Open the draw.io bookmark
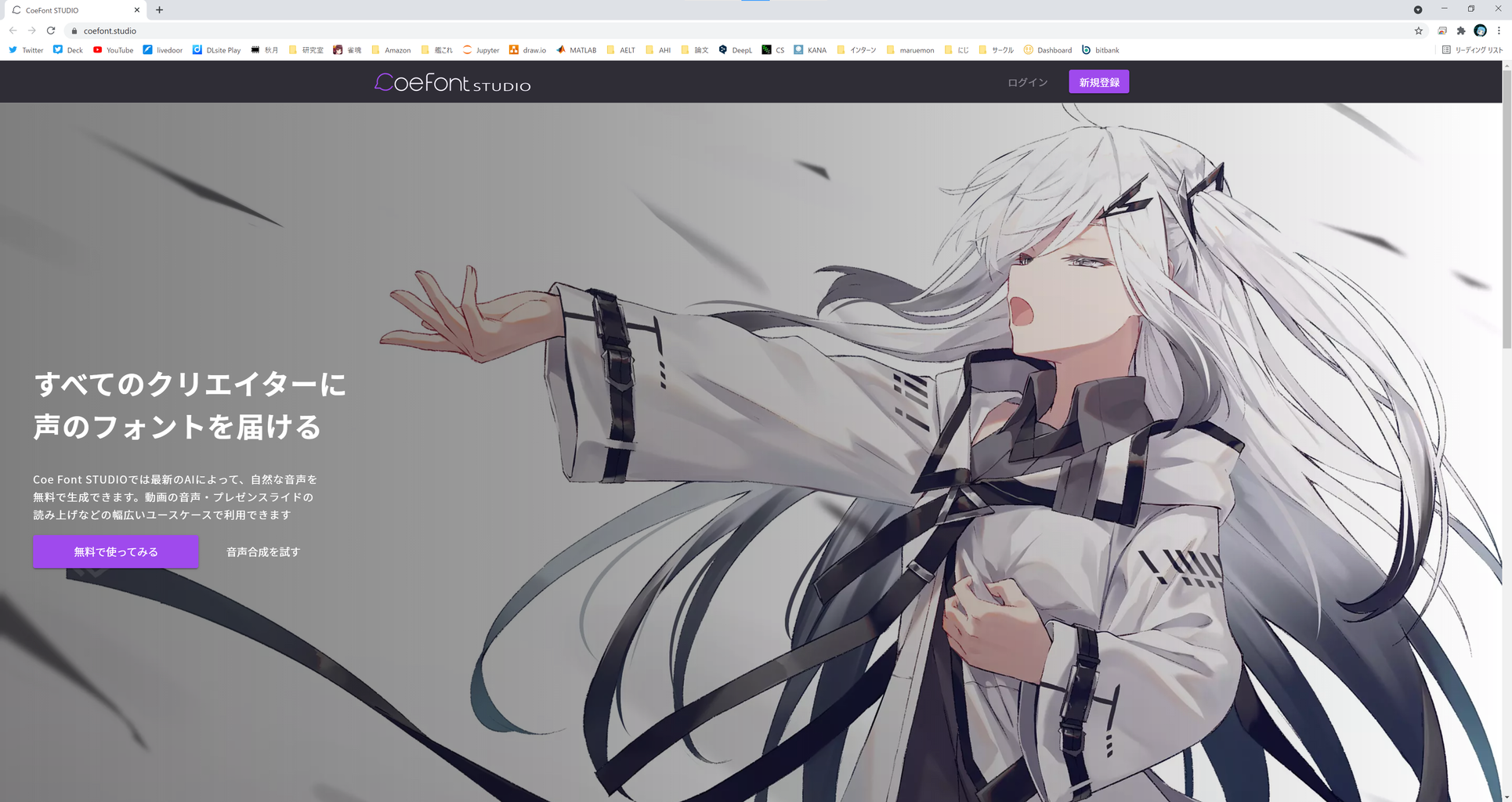Image resolution: width=1512 pixels, height=802 pixels. (527, 50)
